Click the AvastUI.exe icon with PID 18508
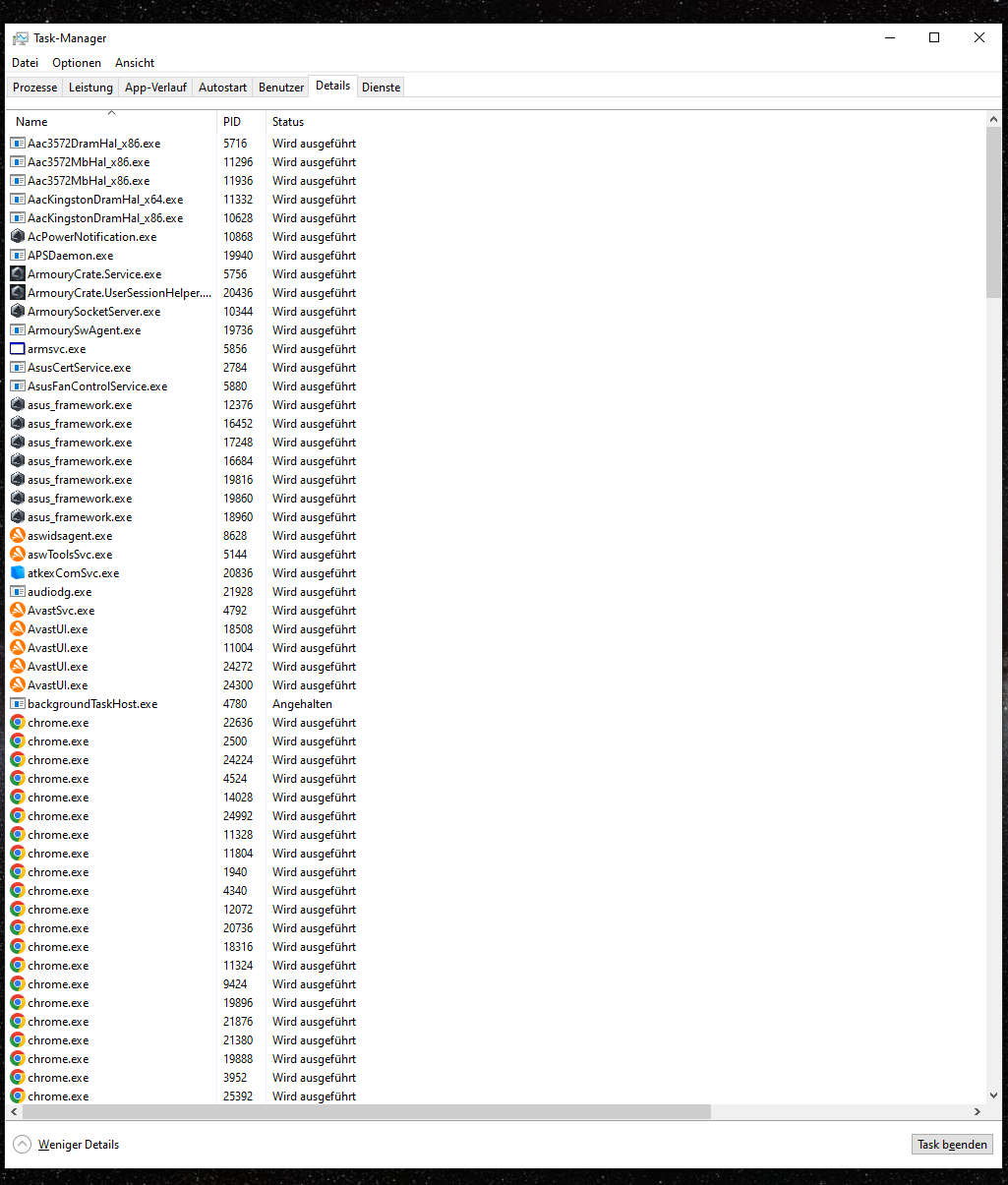This screenshot has height=1185, width=1008. [x=18, y=629]
